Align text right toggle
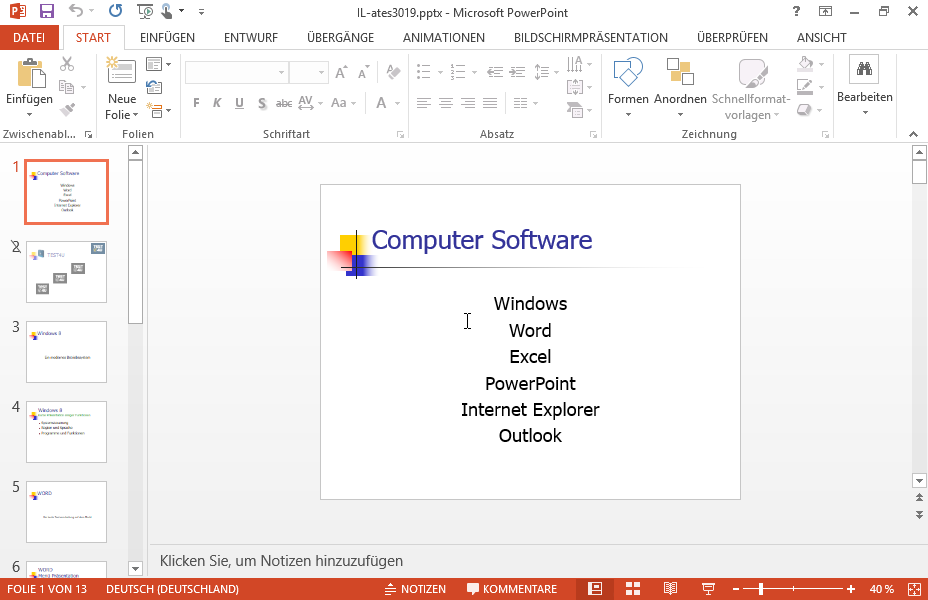 [468, 104]
